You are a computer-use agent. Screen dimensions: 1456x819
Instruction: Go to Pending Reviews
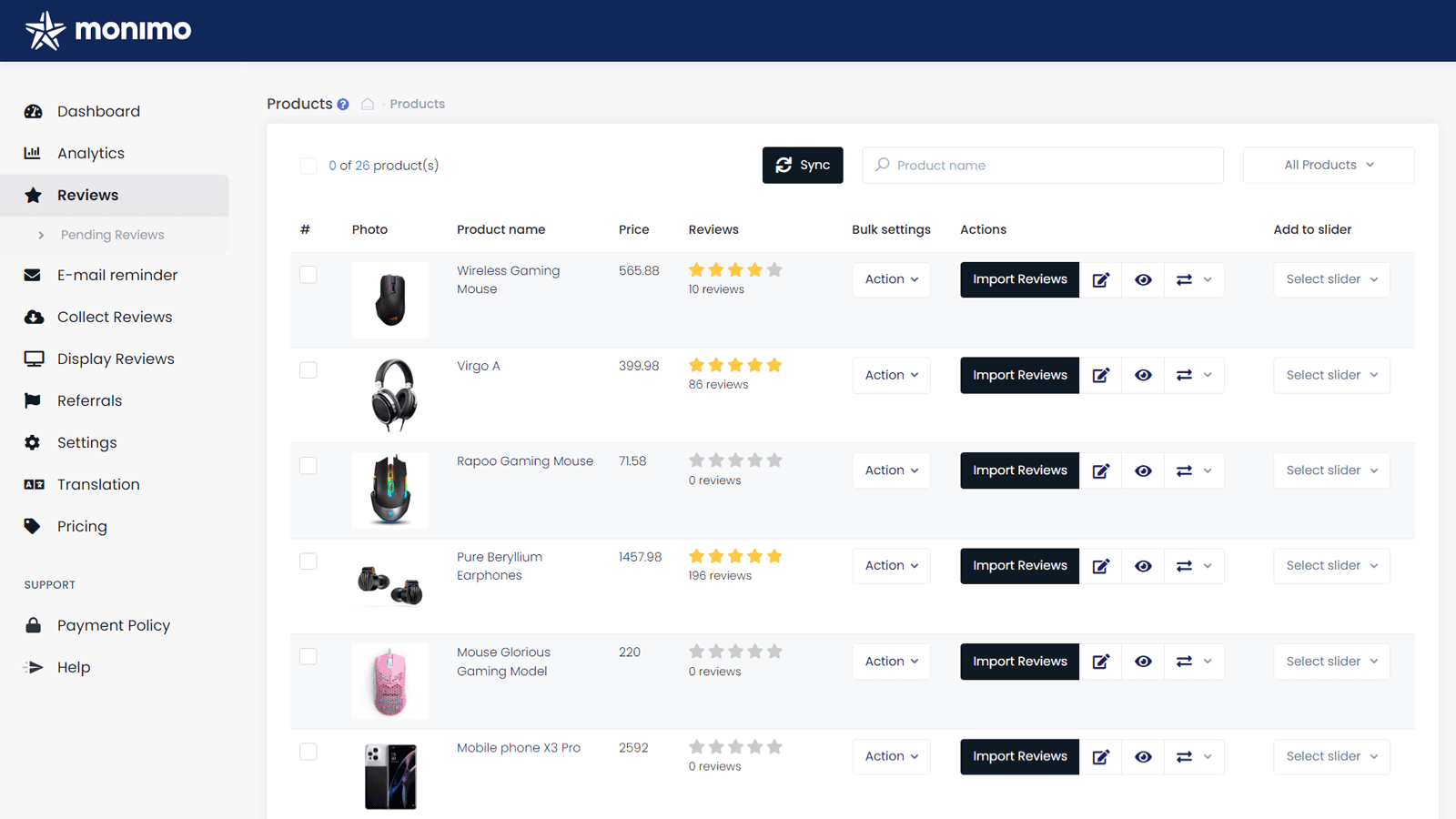[x=112, y=235]
